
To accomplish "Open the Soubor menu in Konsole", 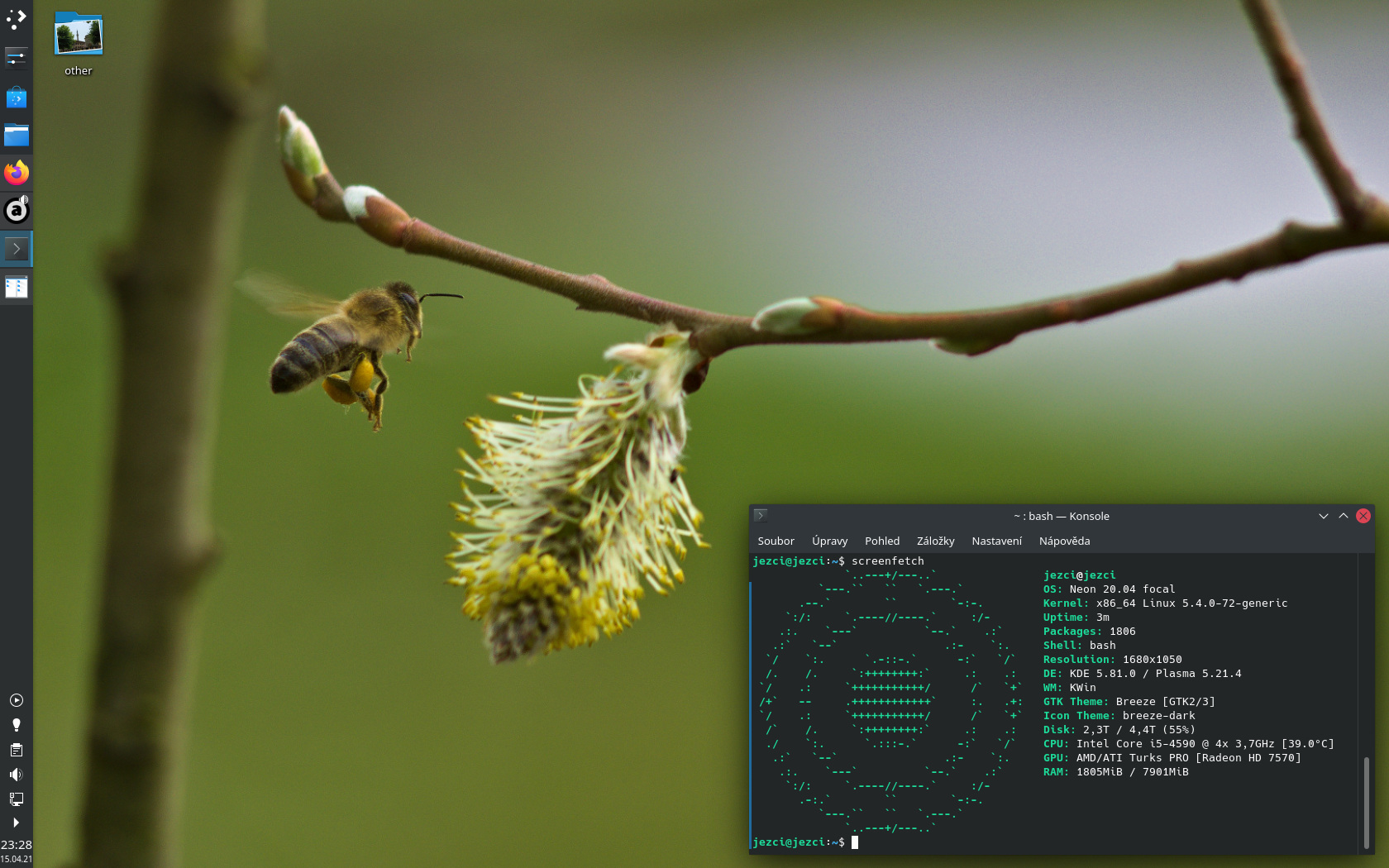I will [x=776, y=541].
